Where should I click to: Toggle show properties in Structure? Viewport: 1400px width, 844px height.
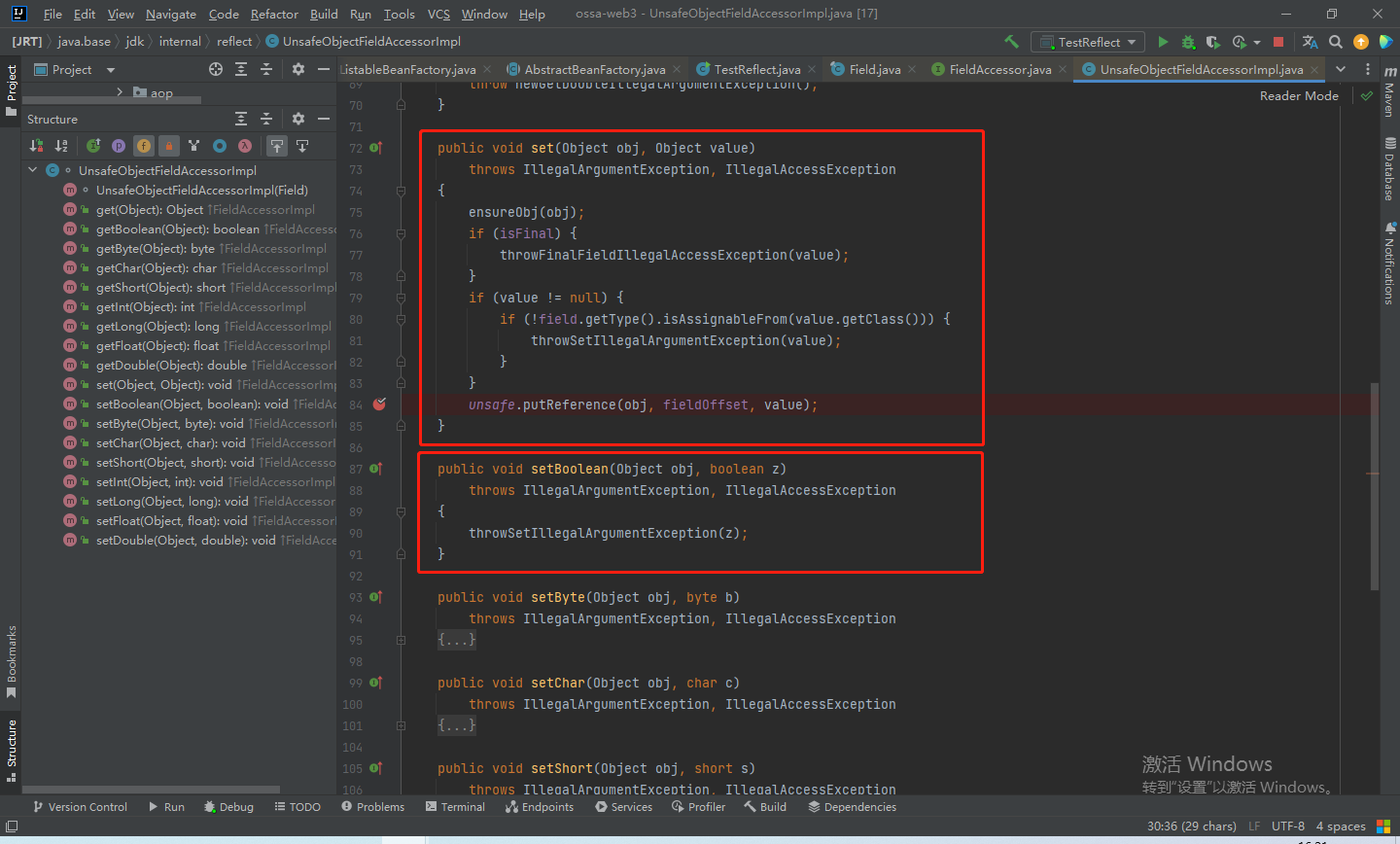119,146
